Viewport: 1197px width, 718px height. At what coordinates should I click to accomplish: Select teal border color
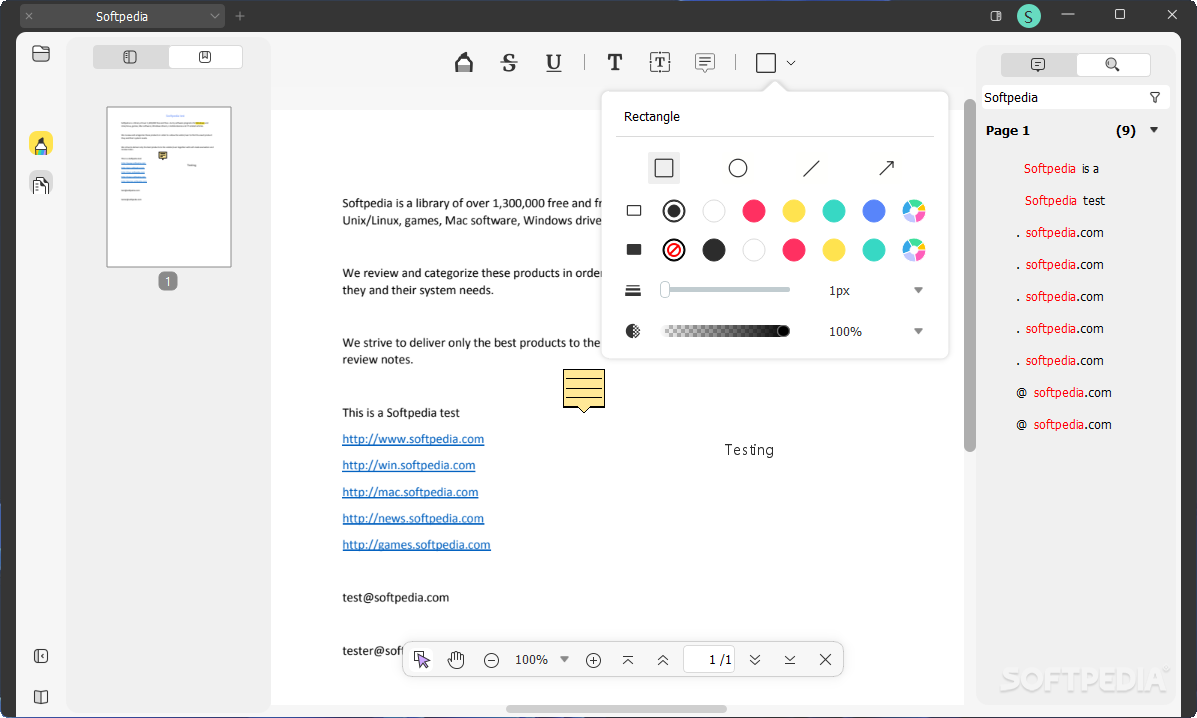tap(834, 211)
